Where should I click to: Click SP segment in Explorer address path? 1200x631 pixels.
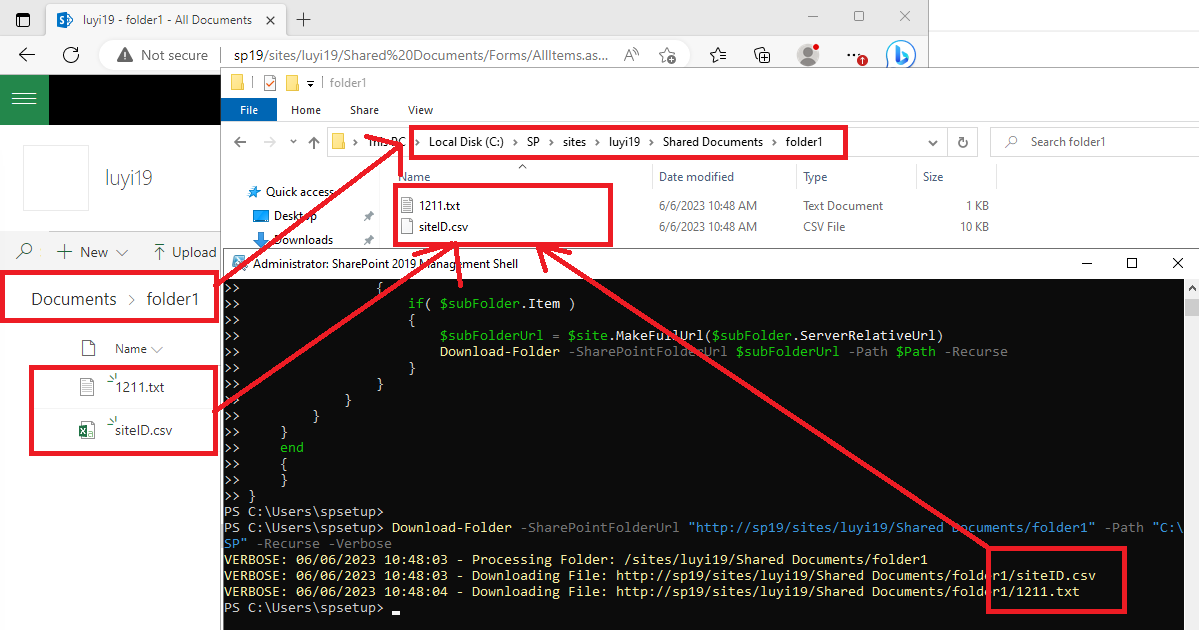click(x=533, y=142)
